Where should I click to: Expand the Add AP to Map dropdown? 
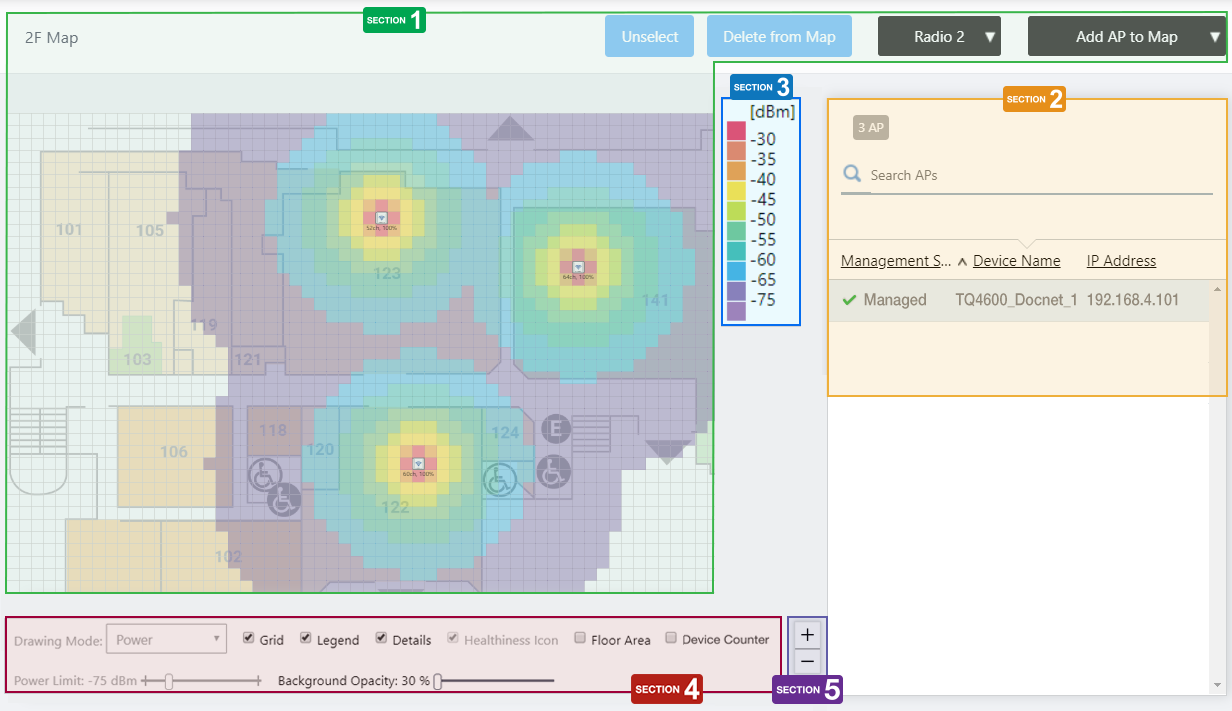1126,37
